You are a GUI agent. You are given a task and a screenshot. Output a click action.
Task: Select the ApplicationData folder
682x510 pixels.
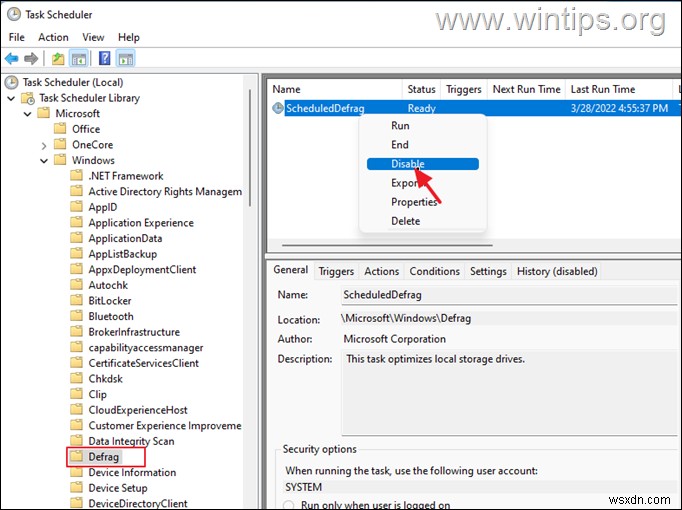(125, 238)
